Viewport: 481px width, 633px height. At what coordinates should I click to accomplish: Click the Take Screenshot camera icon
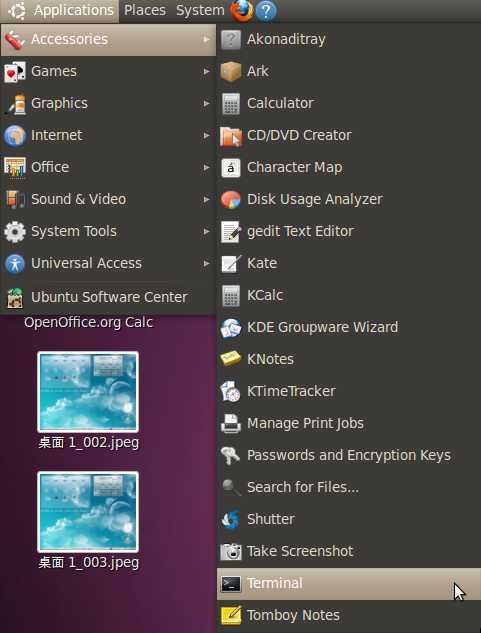pos(231,551)
